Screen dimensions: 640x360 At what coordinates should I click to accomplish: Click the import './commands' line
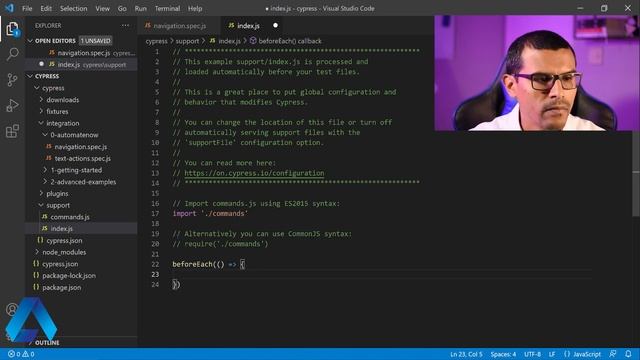pos(210,213)
